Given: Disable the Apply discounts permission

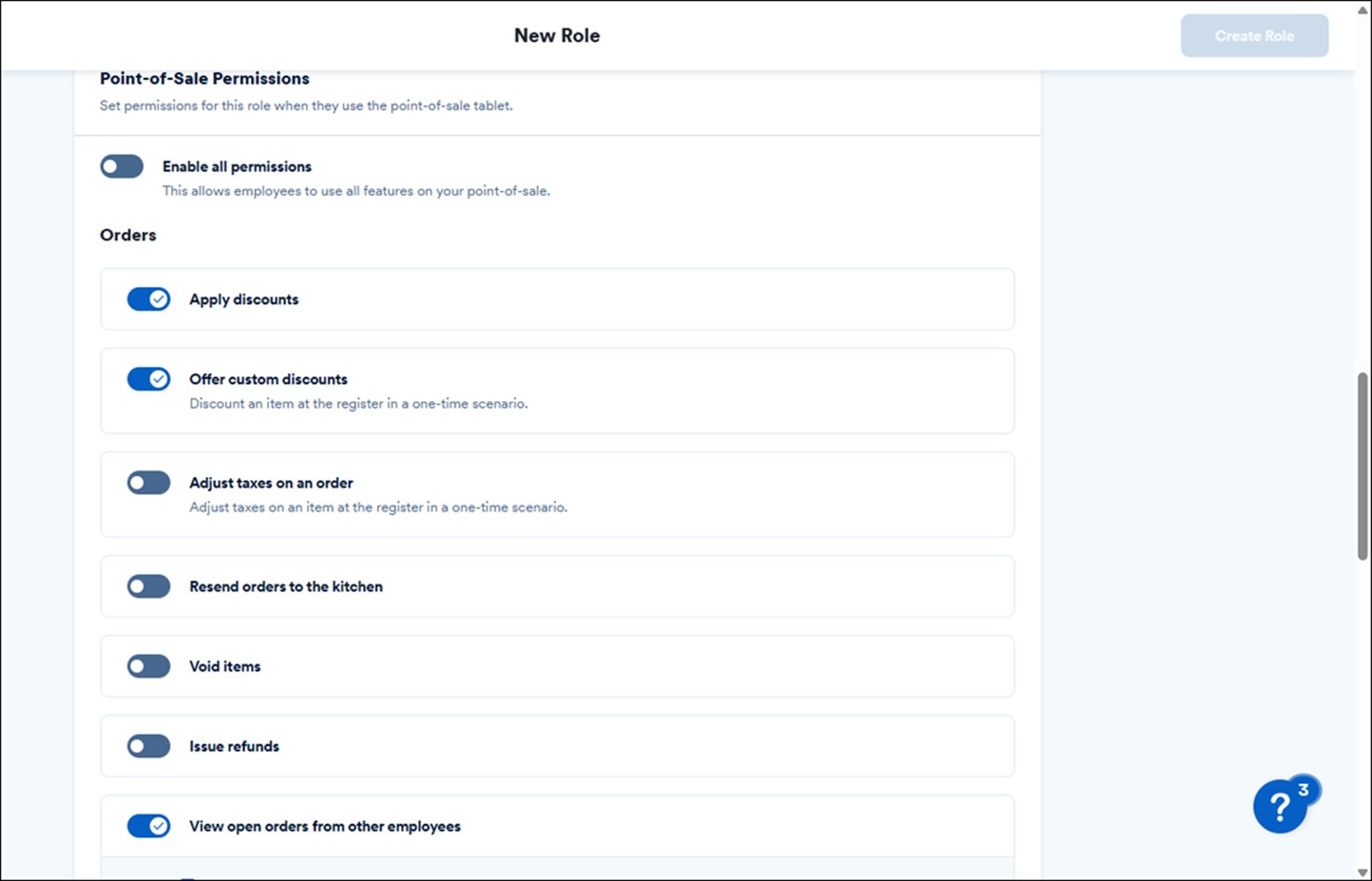Looking at the screenshot, I should (x=148, y=299).
